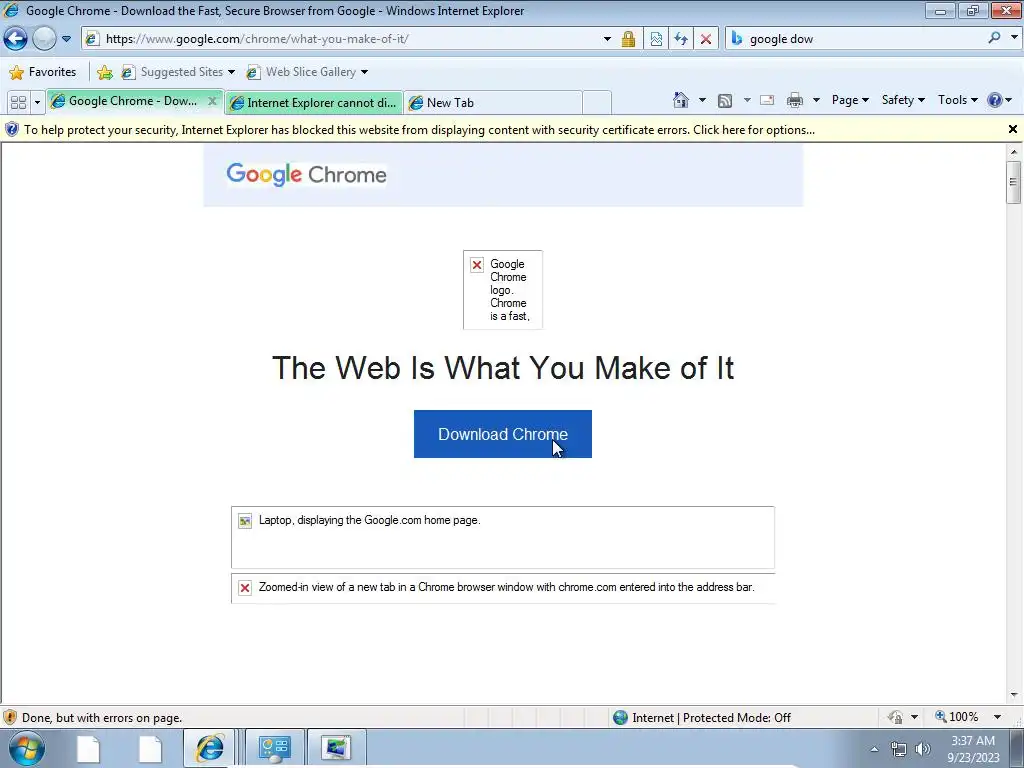Click the red Stop loading icon

click(705, 39)
